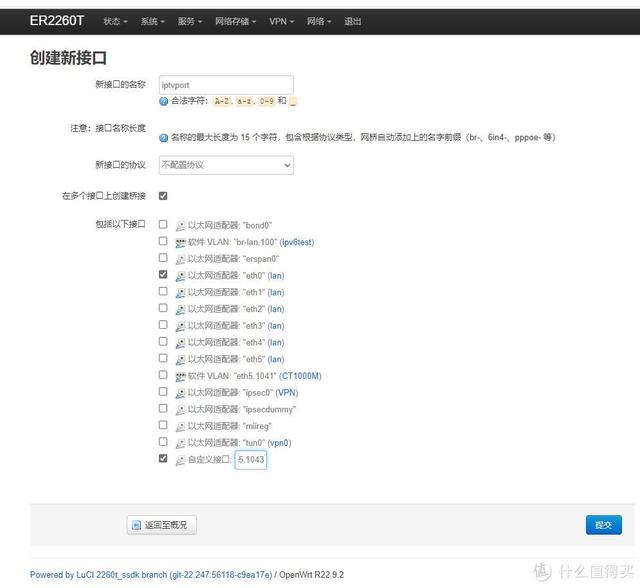
Task: Click the ER2260T brand title
Action: click(57, 20)
